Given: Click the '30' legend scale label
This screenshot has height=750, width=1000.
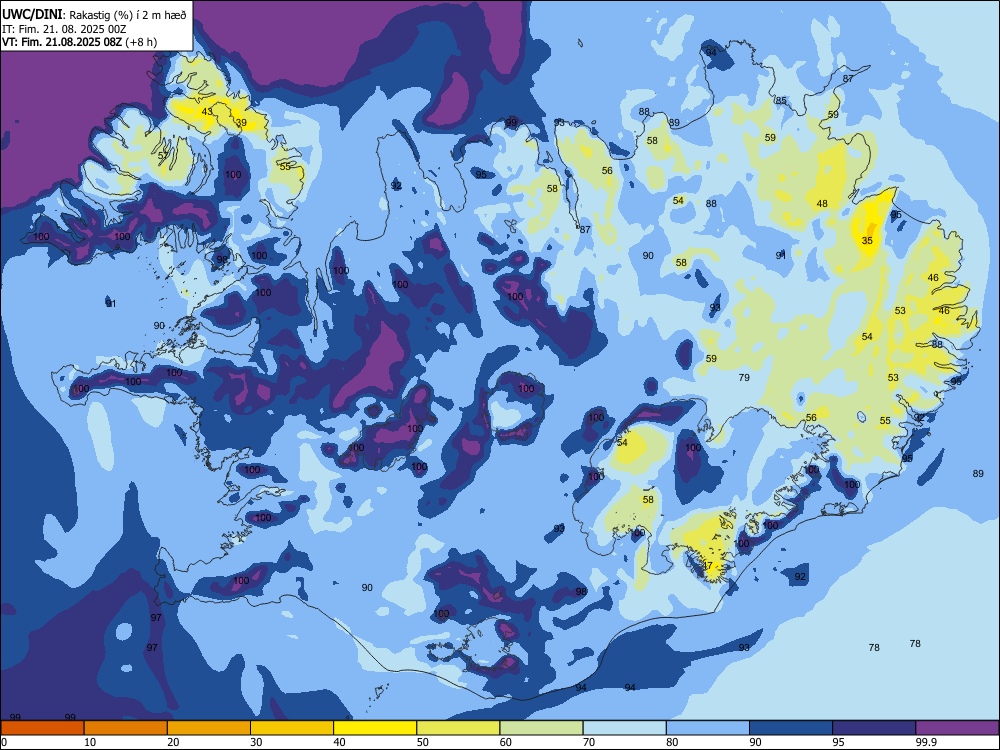Looking at the screenshot, I should tap(256, 742).
